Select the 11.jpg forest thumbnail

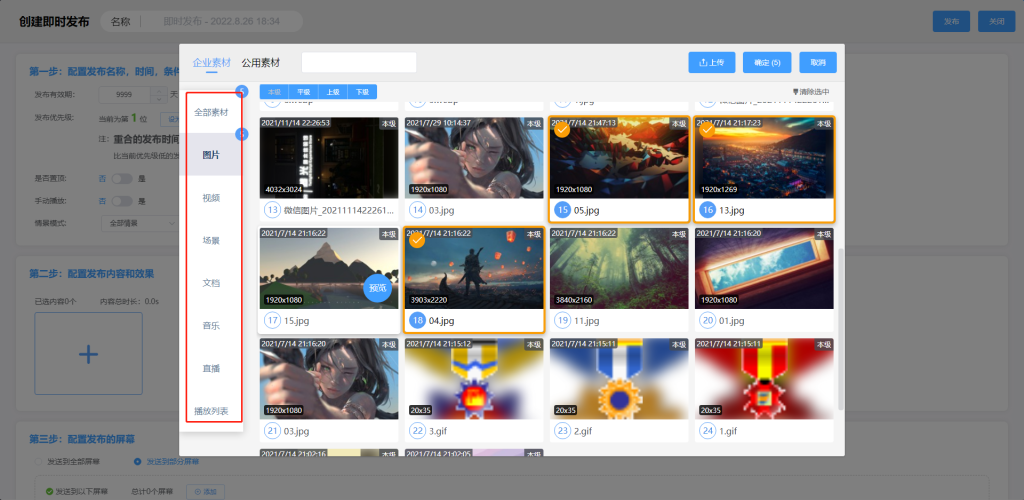click(619, 268)
